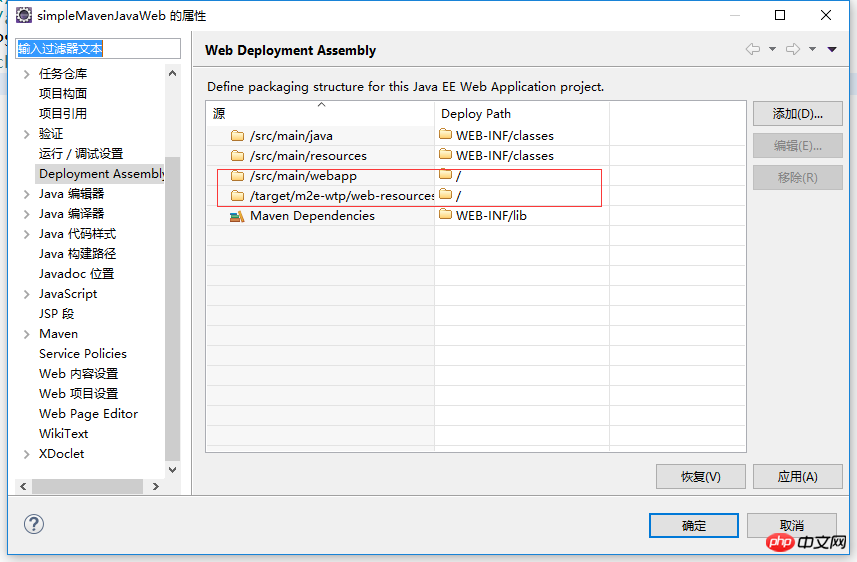This screenshot has width=857, height=562.
Task: Click the help question mark icon
Action: [x=34, y=524]
